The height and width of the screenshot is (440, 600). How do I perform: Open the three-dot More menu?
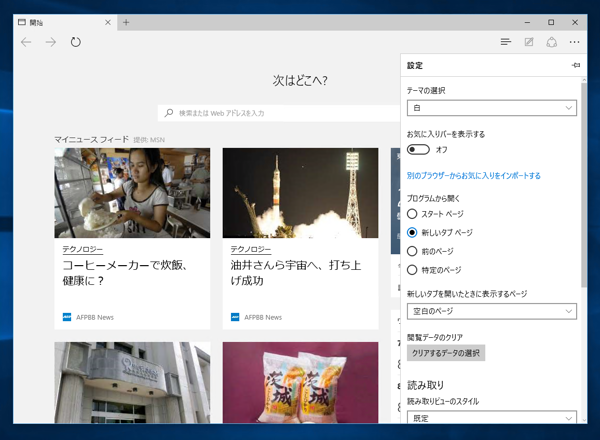pyautogui.click(x=574, y=42)
